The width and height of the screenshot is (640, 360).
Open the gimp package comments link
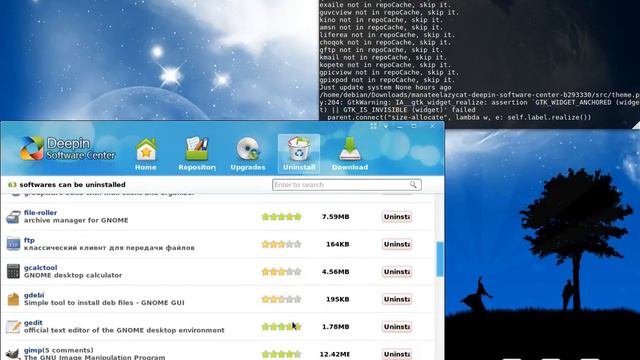click(58, 350)
